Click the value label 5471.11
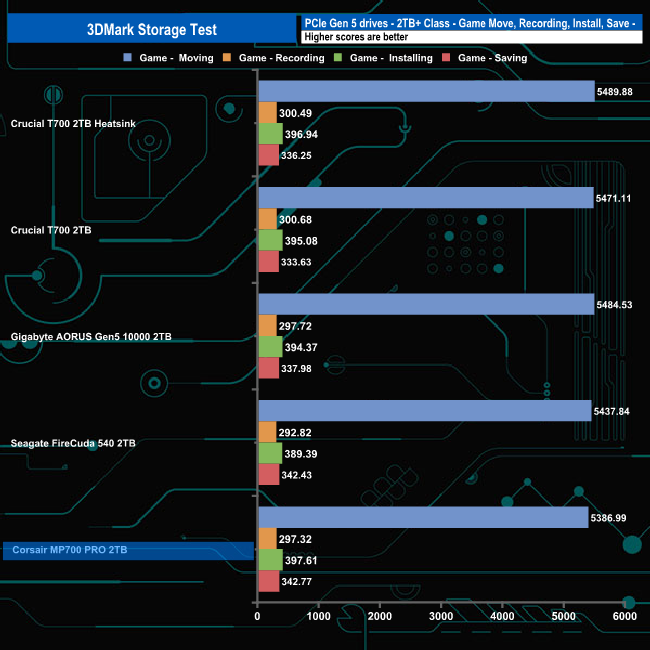 coord(613,198)
